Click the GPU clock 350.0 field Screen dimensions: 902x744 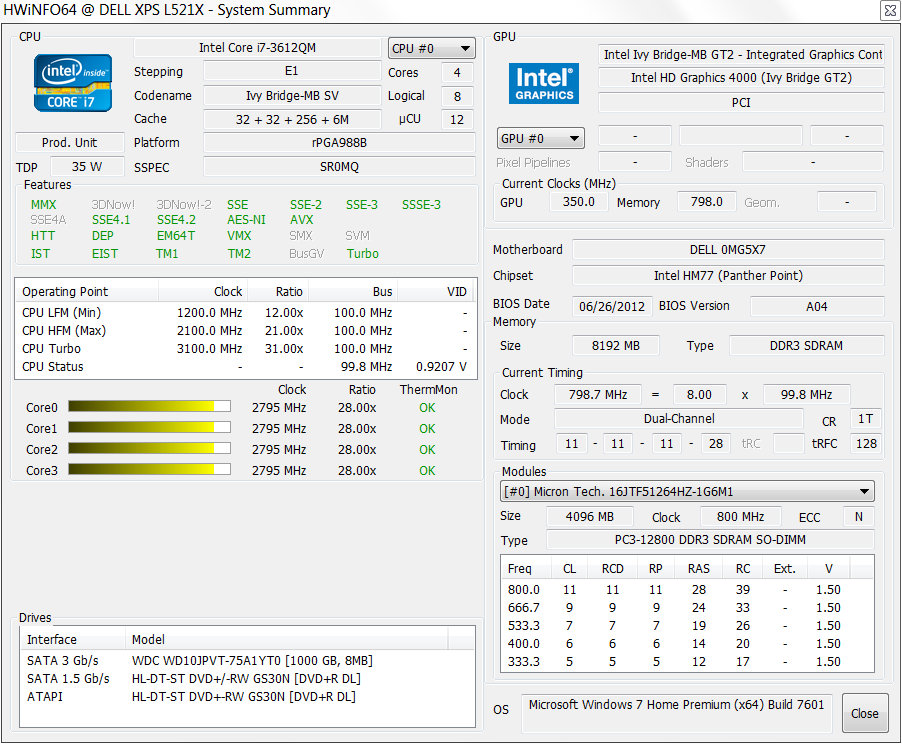tap(579, 201)
